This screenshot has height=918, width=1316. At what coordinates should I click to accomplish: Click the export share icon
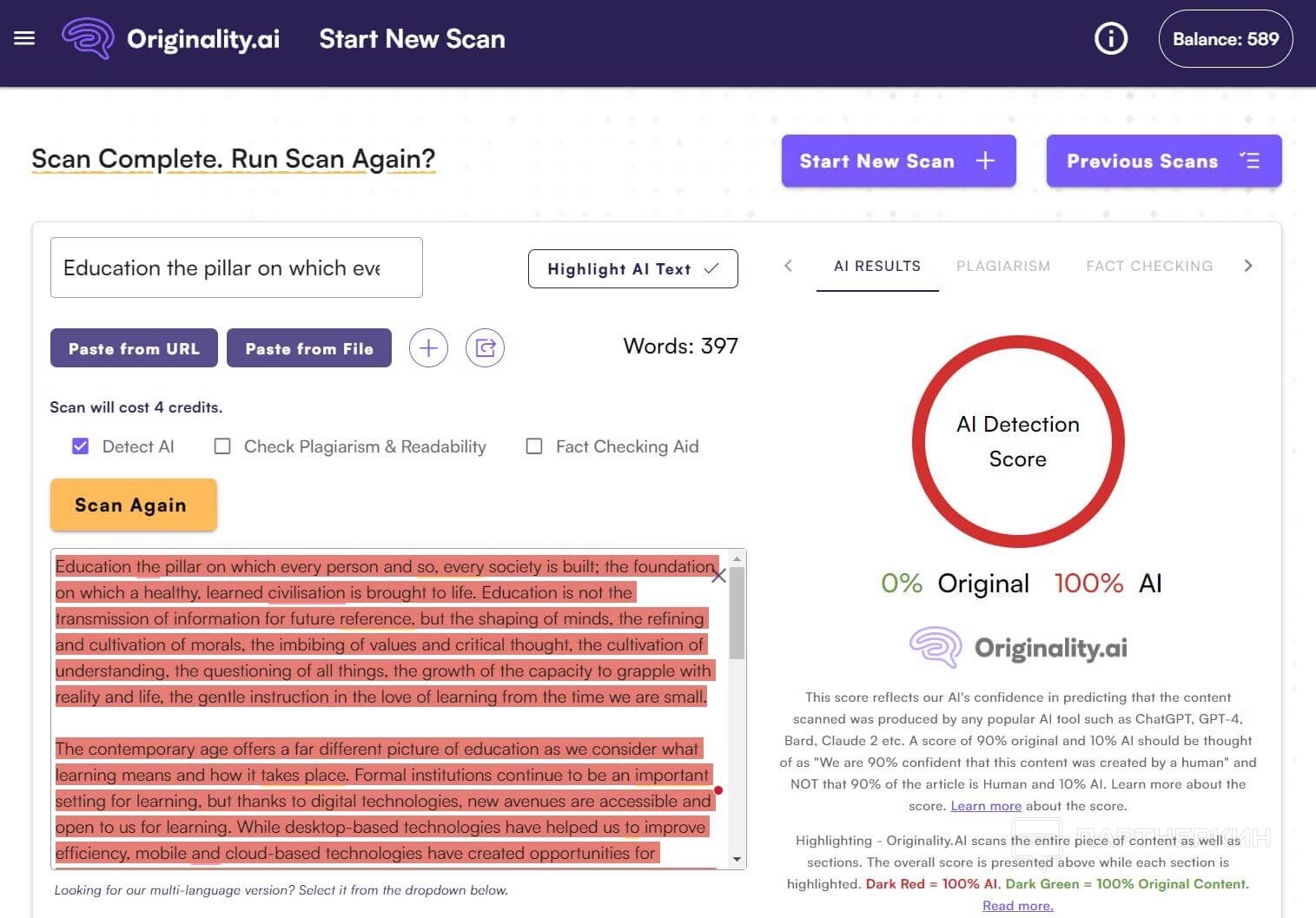485,348
